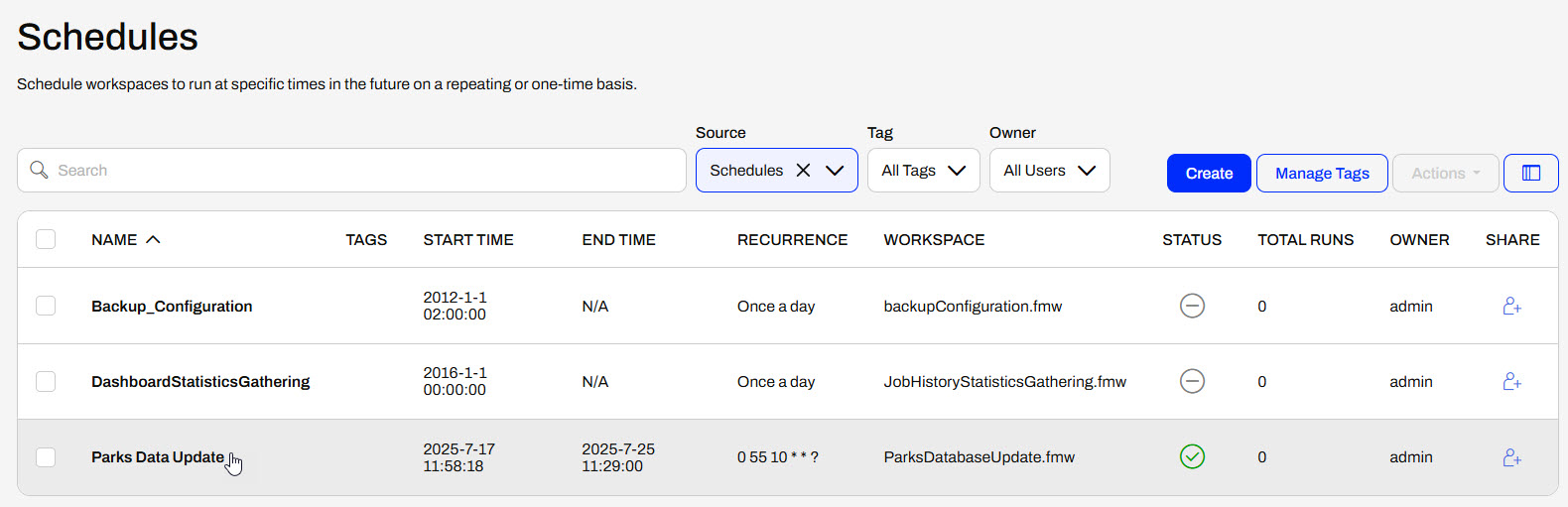This screenshot has height=507, width=1568.
Task: Click disabled status icon for Backup_Configuration
Action: [x=1192, y=307]
